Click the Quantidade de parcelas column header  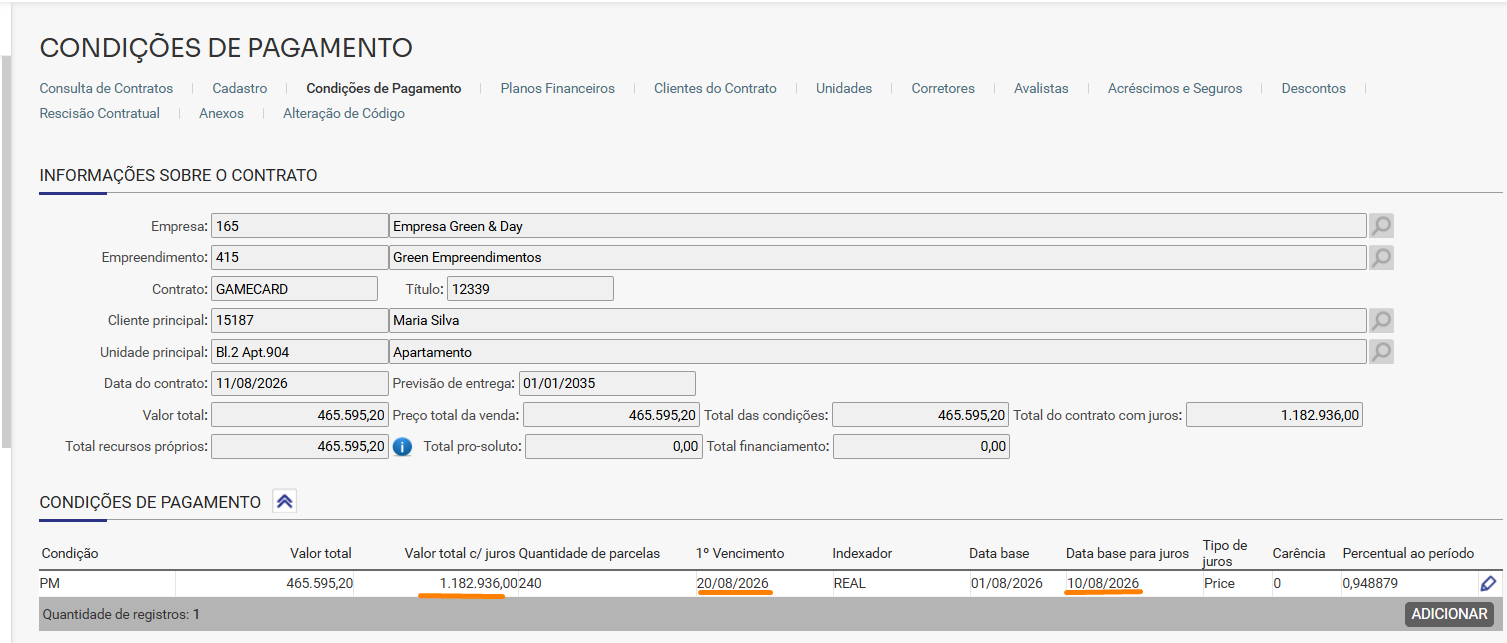(589, 553)
